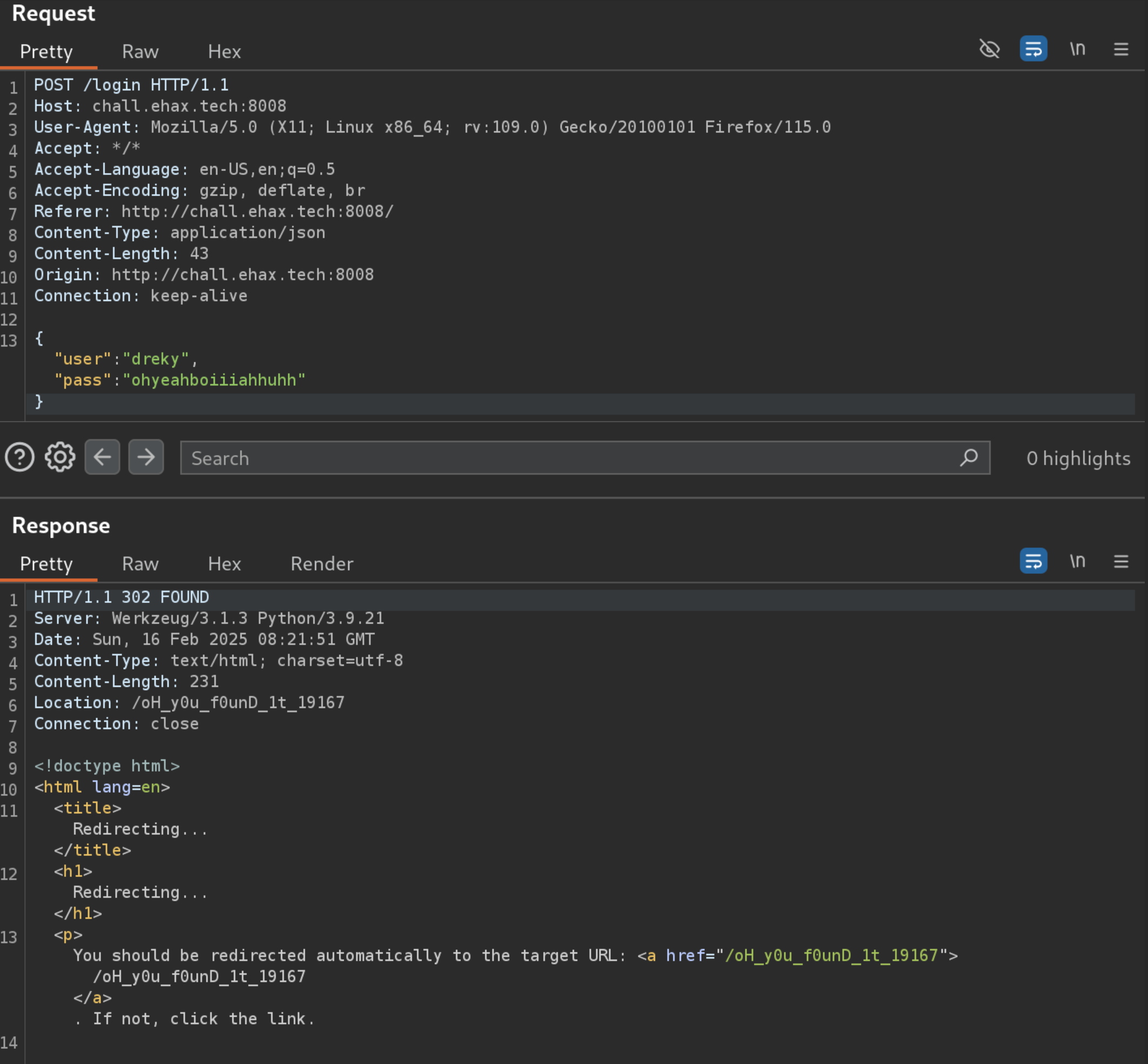Toggle \n show newlines in Response panel
The image size is (1148, 1064).
pyautogui.click(x=1077, y=561)
